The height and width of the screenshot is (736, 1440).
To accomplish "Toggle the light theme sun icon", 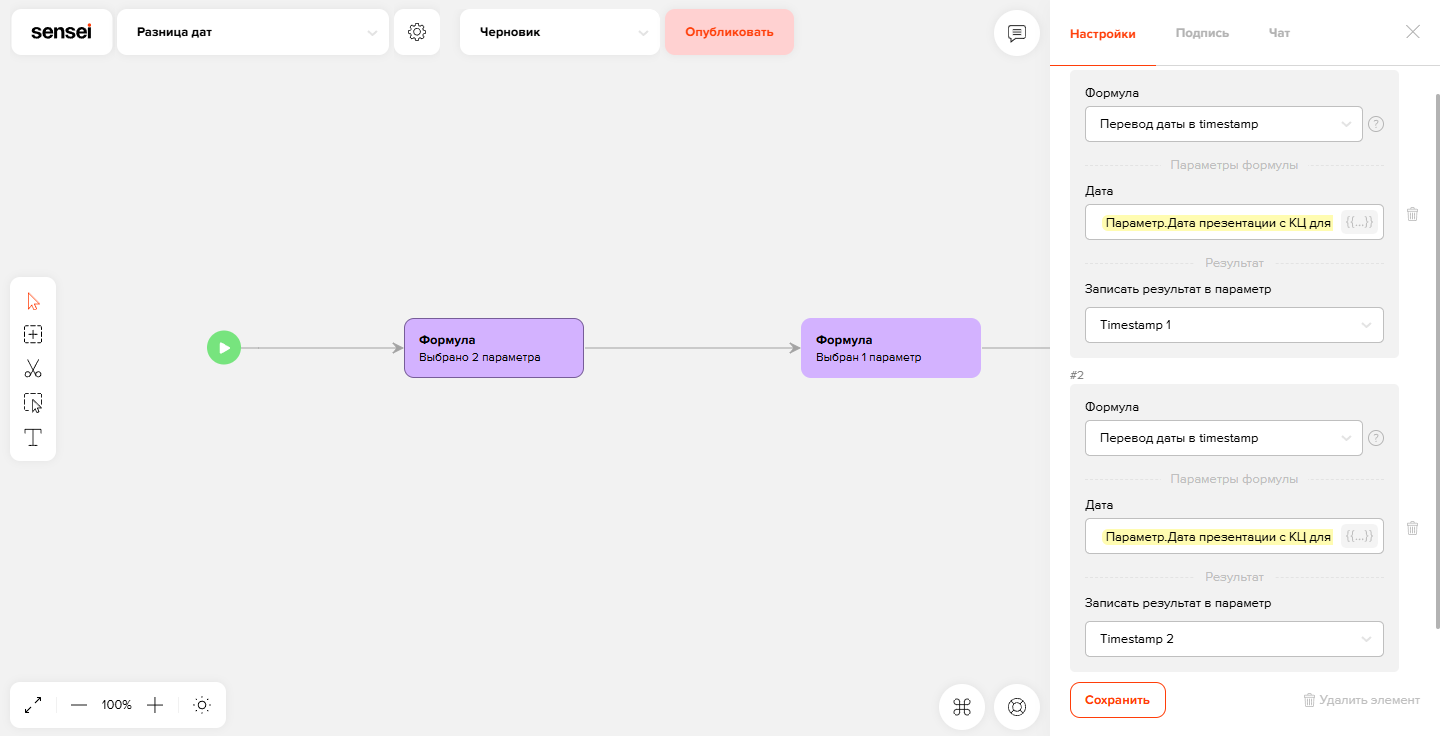I will pos(202,705).
